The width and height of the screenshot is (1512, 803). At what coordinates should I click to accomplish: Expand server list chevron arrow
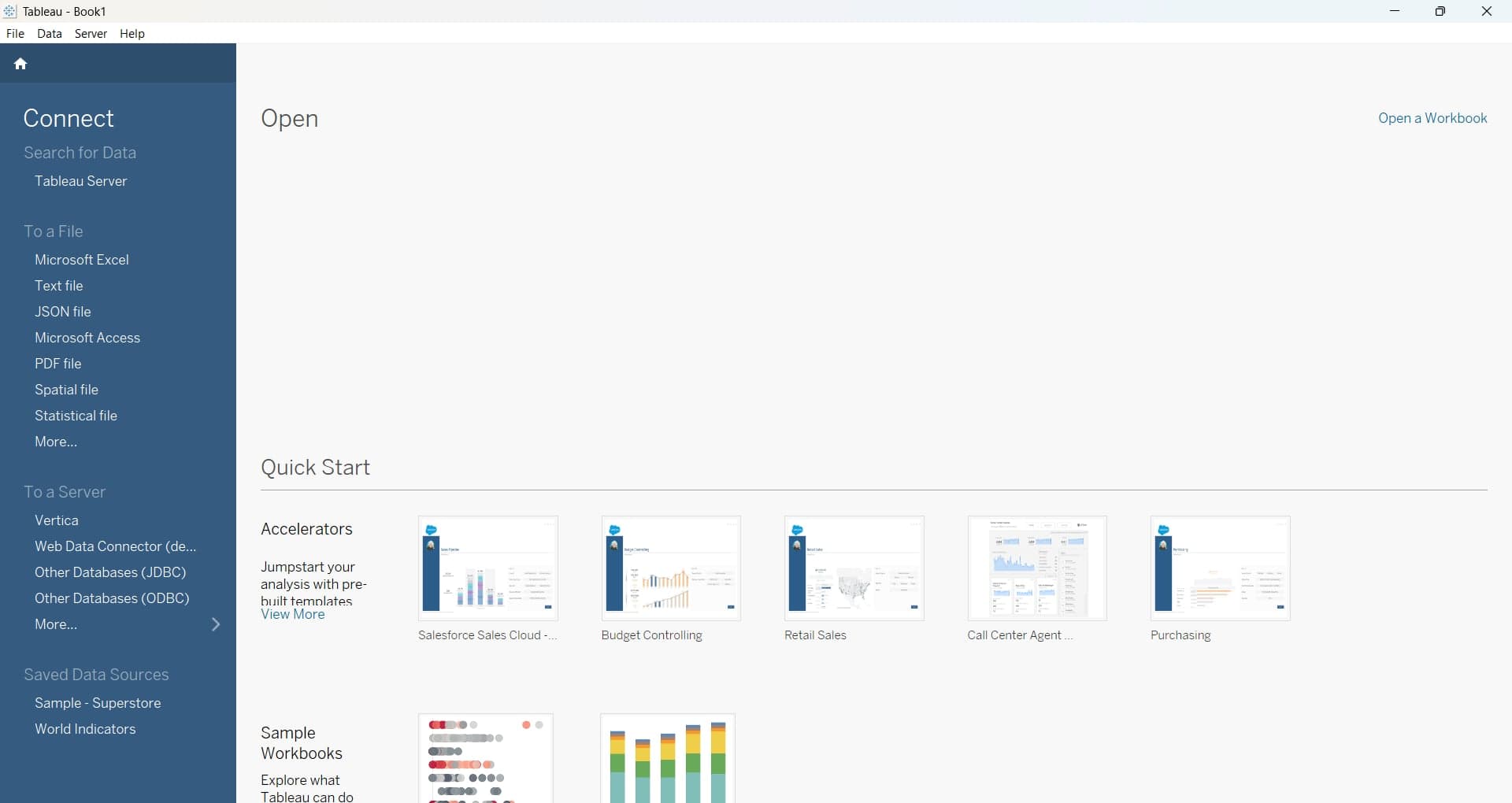[217, 624]
